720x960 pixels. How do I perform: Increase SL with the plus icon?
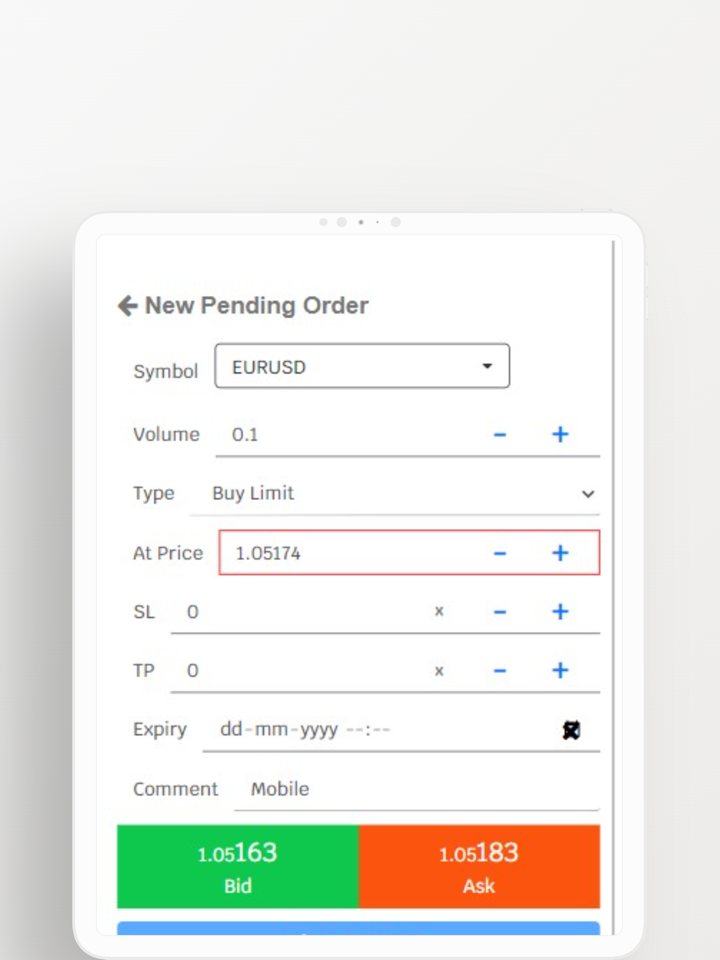pyautogui.click(x=560, y=611)
